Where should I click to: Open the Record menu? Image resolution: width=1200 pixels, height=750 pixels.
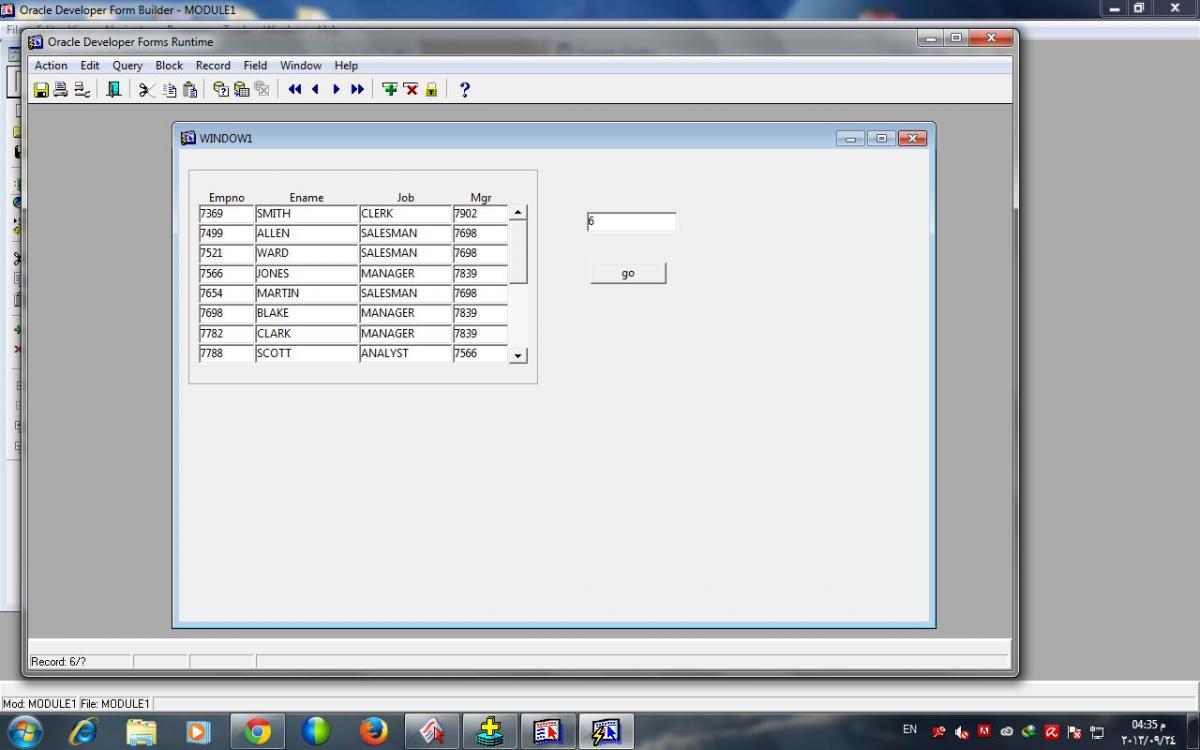pyautogui.click(x=213, y=66)
